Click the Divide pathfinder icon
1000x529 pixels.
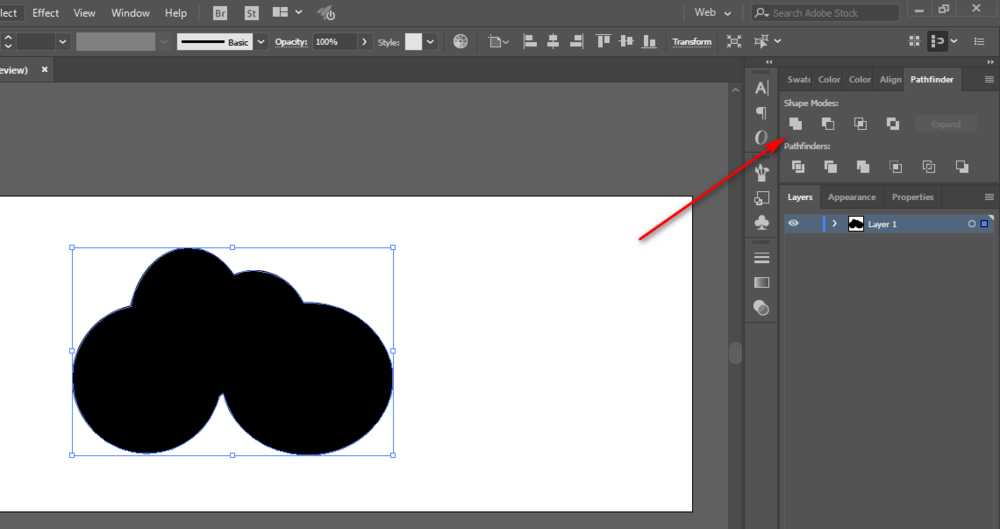pyautogui.click(x=798, y=167)
